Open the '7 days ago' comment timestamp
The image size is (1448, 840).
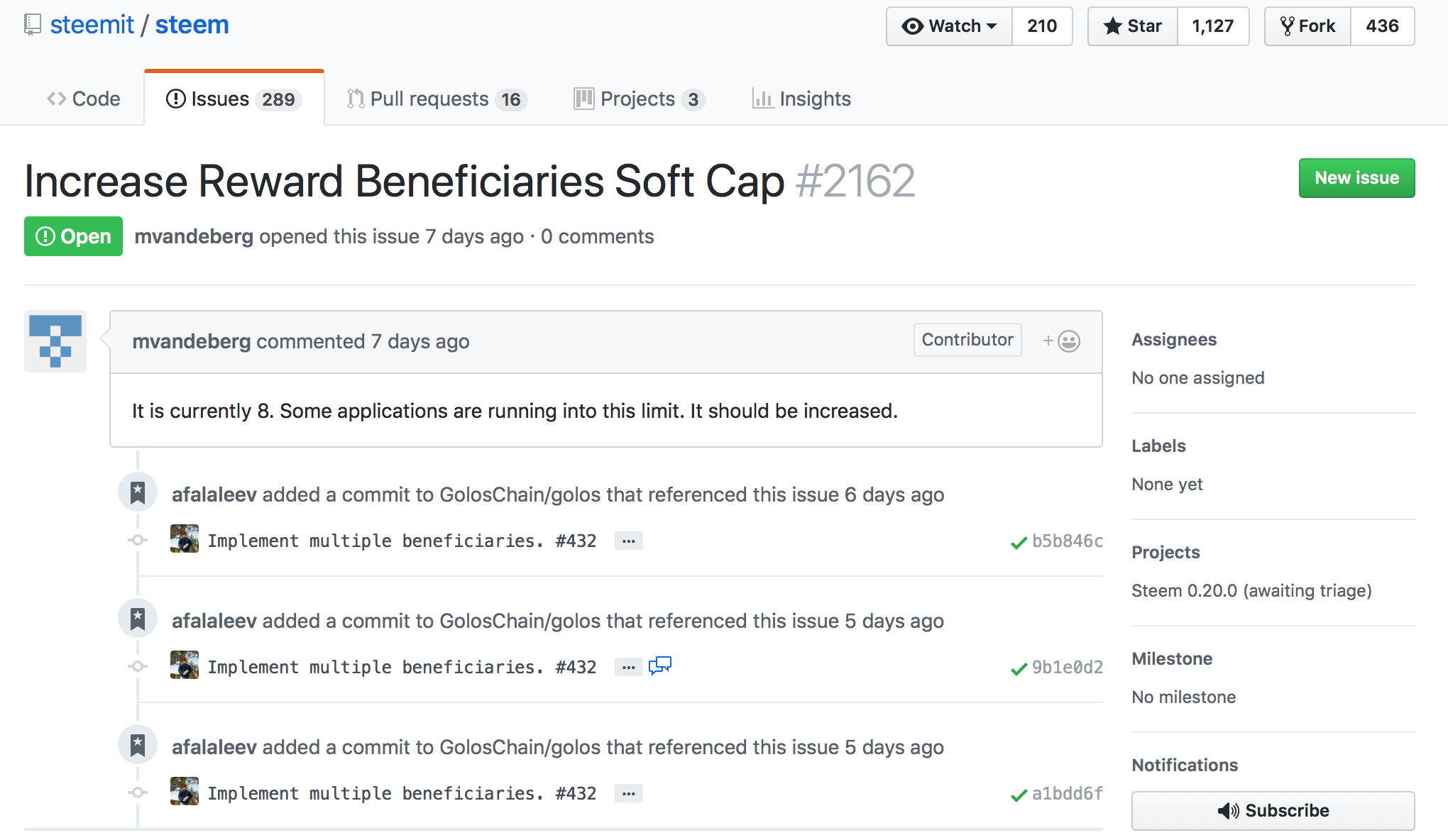pos(420,341)
